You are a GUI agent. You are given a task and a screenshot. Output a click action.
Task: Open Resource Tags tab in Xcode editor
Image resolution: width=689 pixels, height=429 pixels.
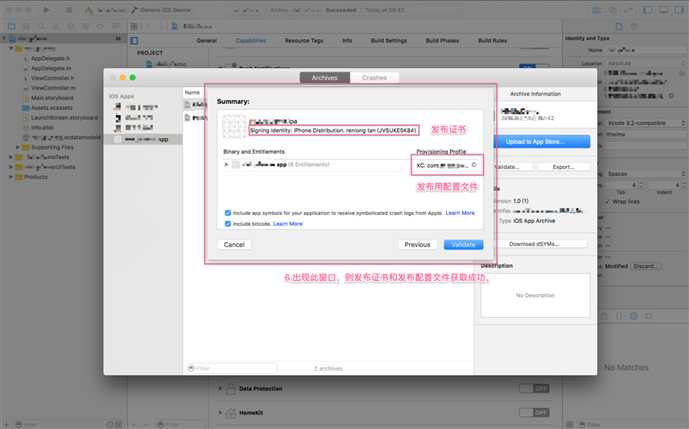304,40
